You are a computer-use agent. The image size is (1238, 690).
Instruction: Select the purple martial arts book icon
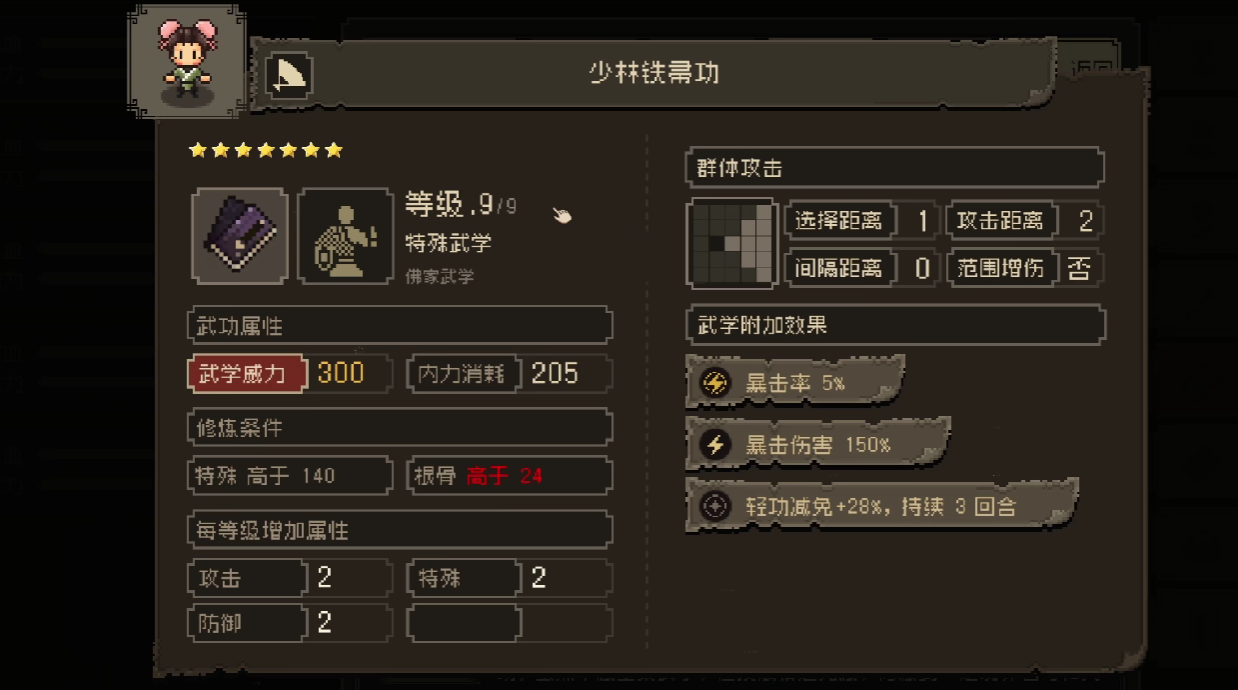pyautogui.click(x=240, y=236)
